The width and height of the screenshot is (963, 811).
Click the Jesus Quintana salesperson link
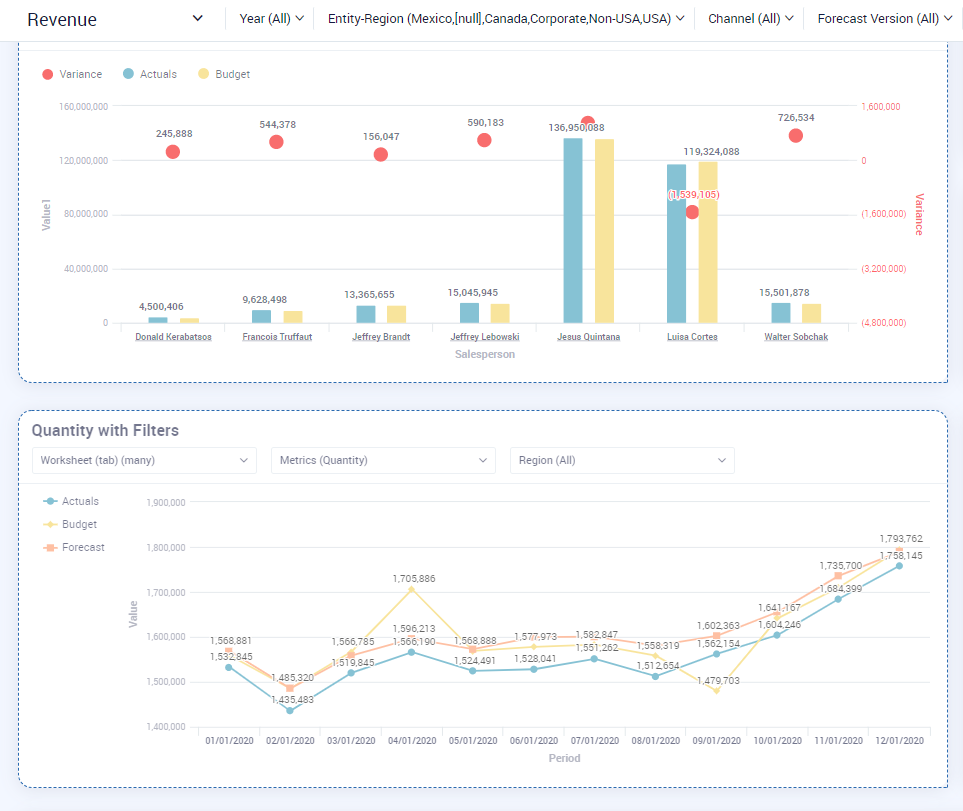pos(588,337)
